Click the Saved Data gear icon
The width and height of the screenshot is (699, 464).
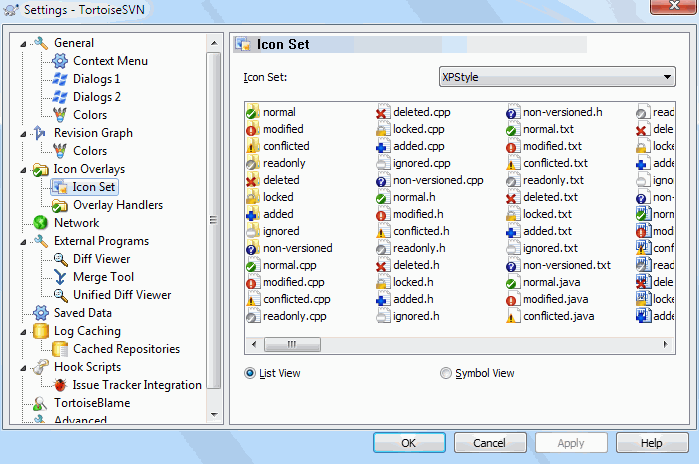click(41, 313)
